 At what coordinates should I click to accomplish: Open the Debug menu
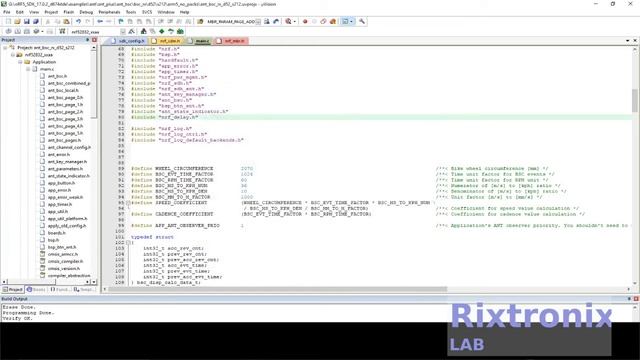click(86, 12)
